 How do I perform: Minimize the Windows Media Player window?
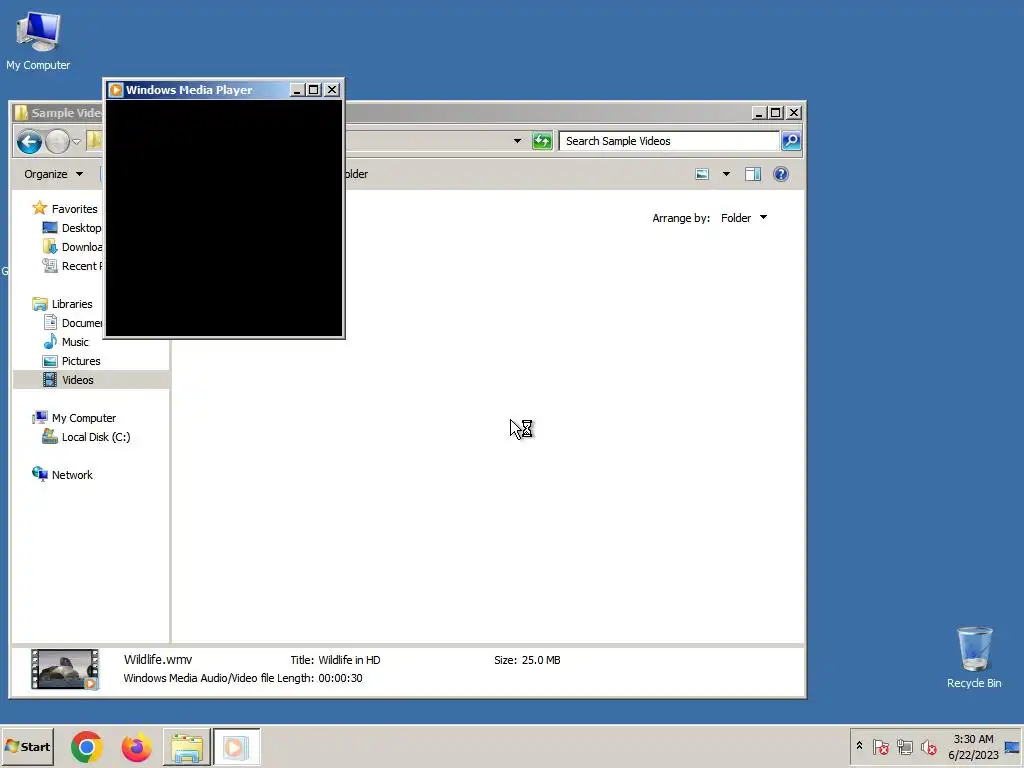coord(296,90)
